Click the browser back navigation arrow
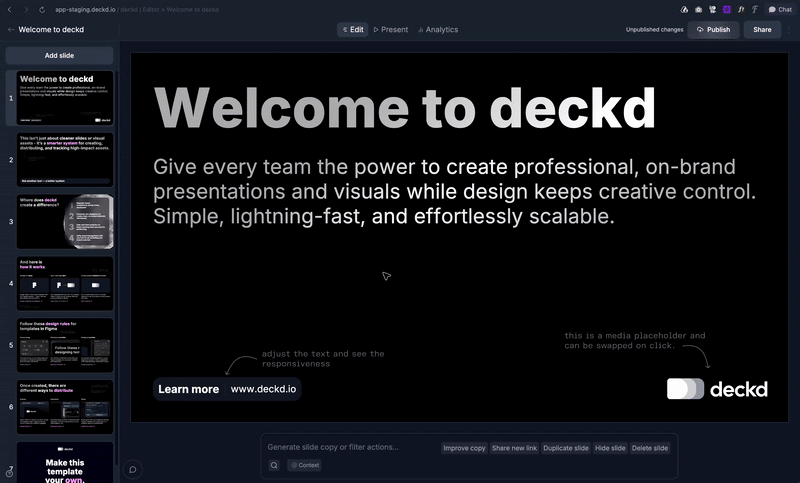The width and height of the screenshot is (800, 483). point(10,9)
